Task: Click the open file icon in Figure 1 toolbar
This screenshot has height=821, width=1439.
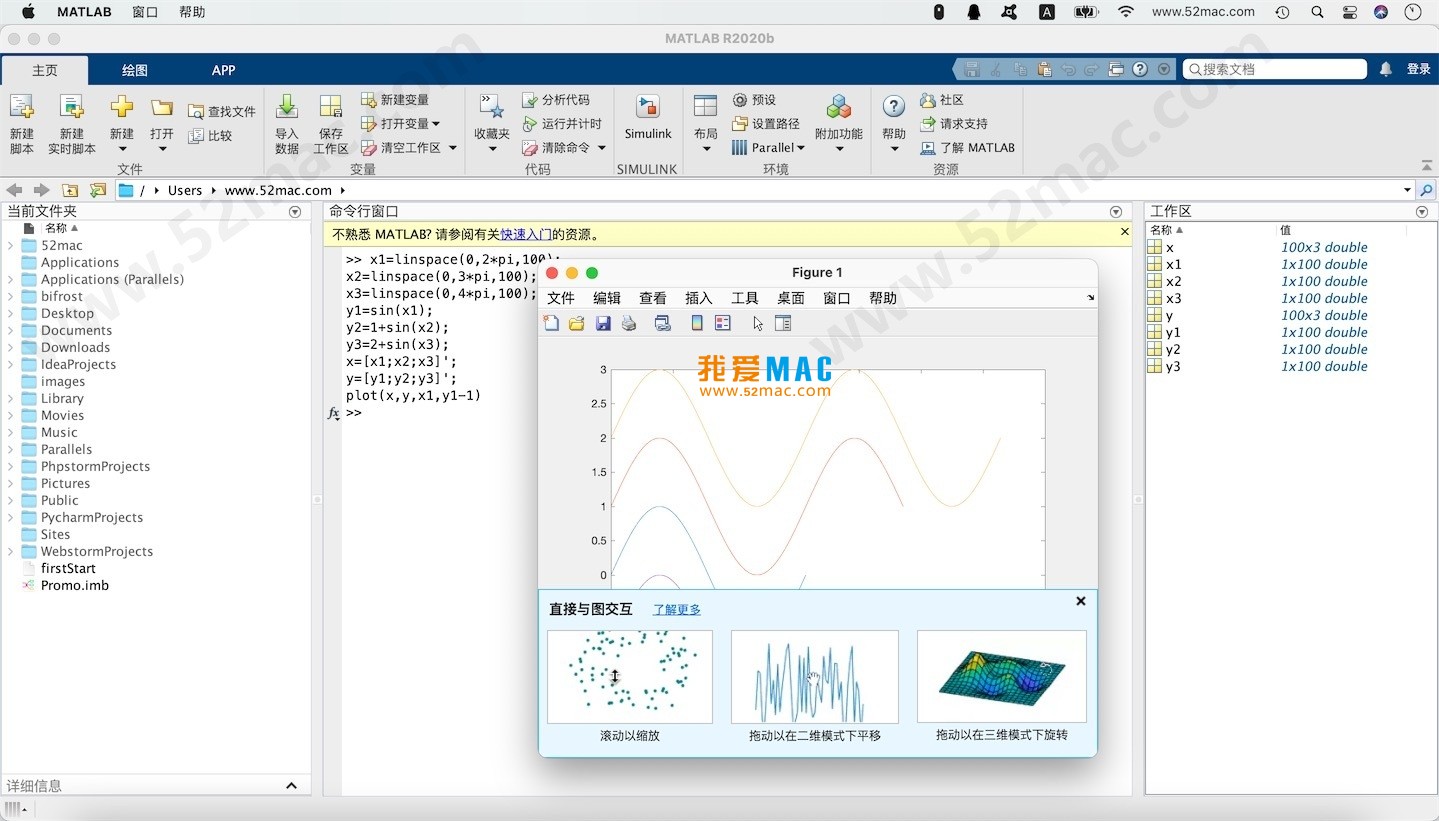Action: click(x=577, y=323)
